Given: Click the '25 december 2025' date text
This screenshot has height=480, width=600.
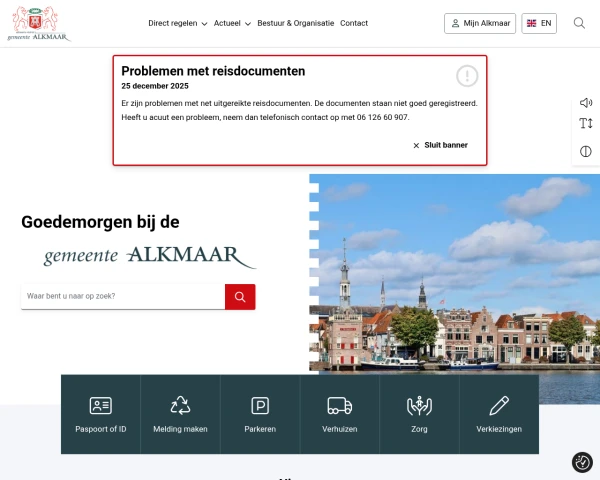Looking at the screenshot, I should (x=155, y=86).
